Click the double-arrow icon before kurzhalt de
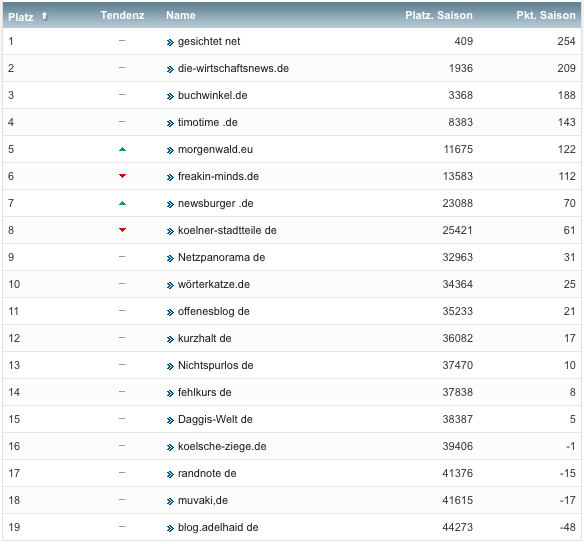Viewport: 584px width, 544px height. [170, 340]
